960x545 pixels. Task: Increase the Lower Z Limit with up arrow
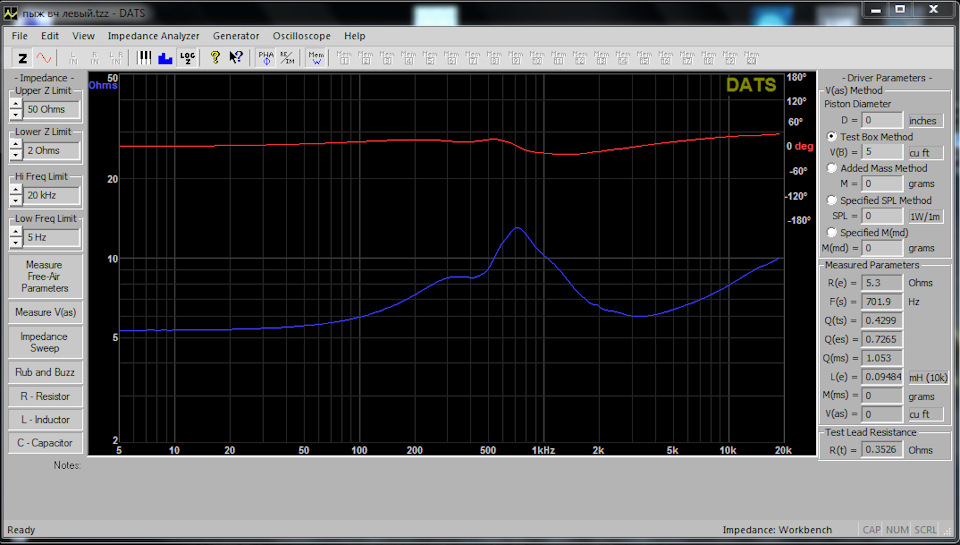coord(16,146)
